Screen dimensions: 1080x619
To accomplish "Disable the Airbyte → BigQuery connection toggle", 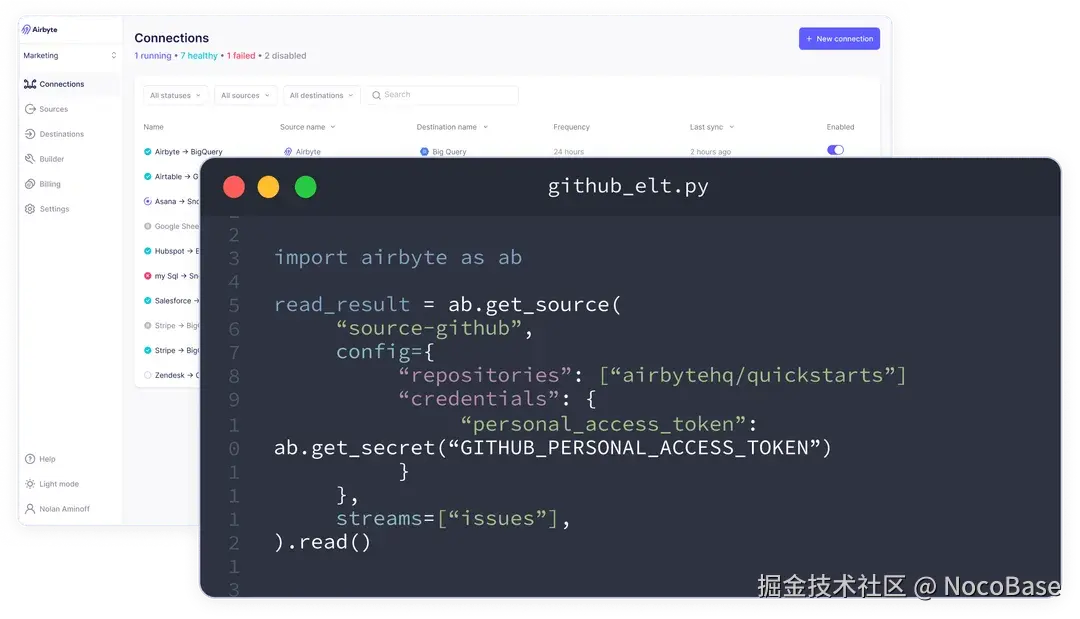I will tap(836, 149).
